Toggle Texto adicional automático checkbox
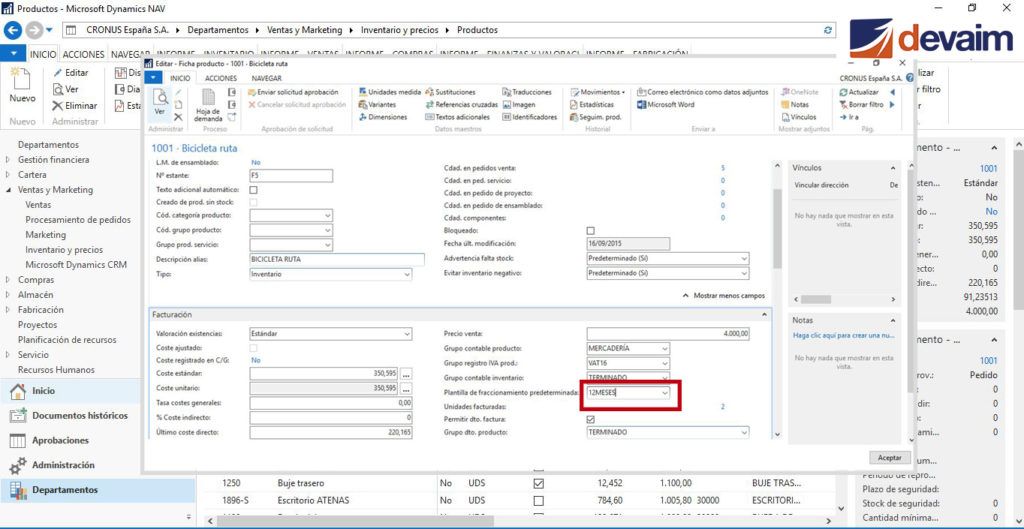Image resolution: width=1024 pixels, height=529 pixels. coord(253,189)
